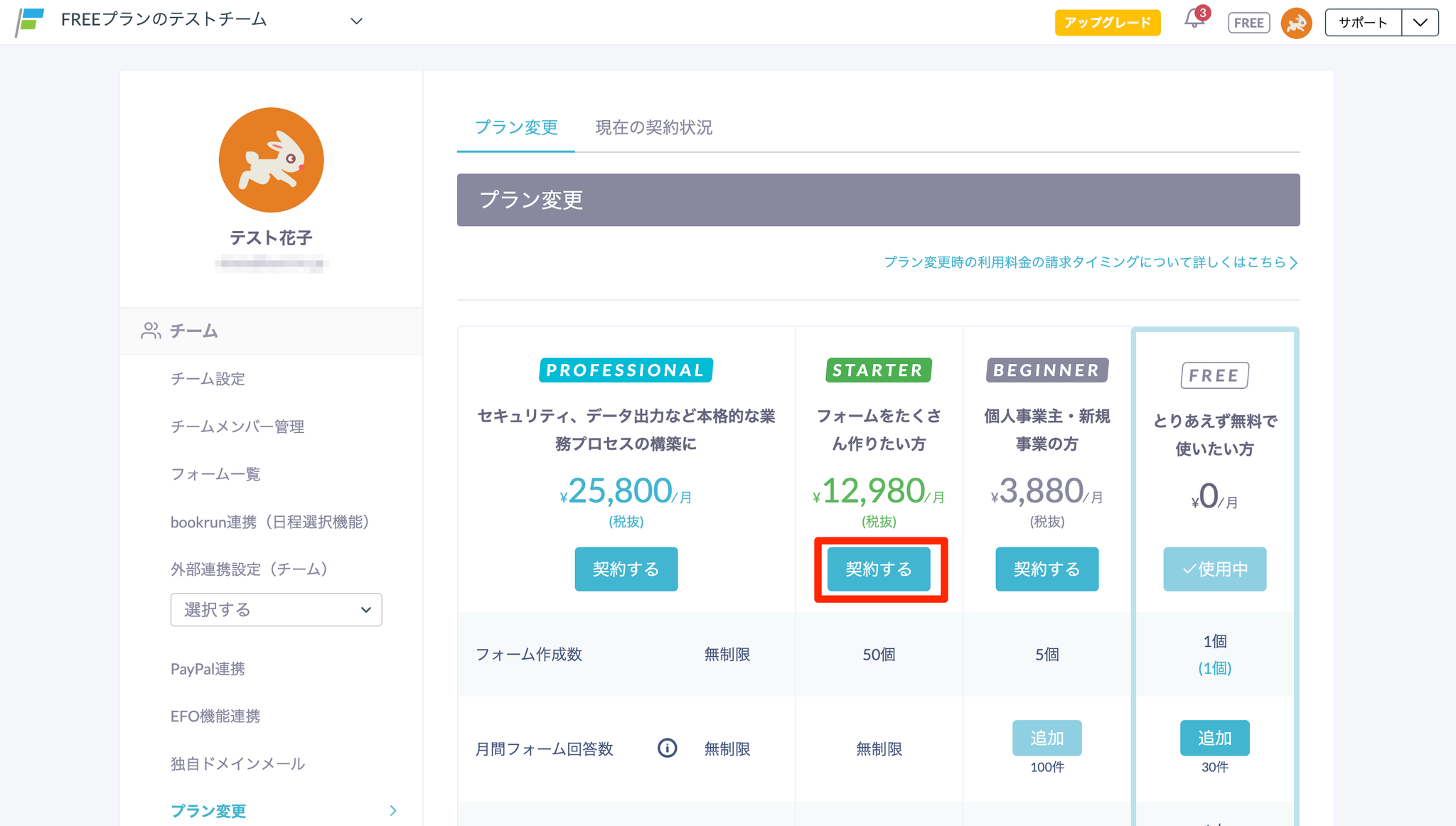This screenshot has height=826, width=1456.
Task: Click 追加 button in FREE column
Action: pos(1214,738)
